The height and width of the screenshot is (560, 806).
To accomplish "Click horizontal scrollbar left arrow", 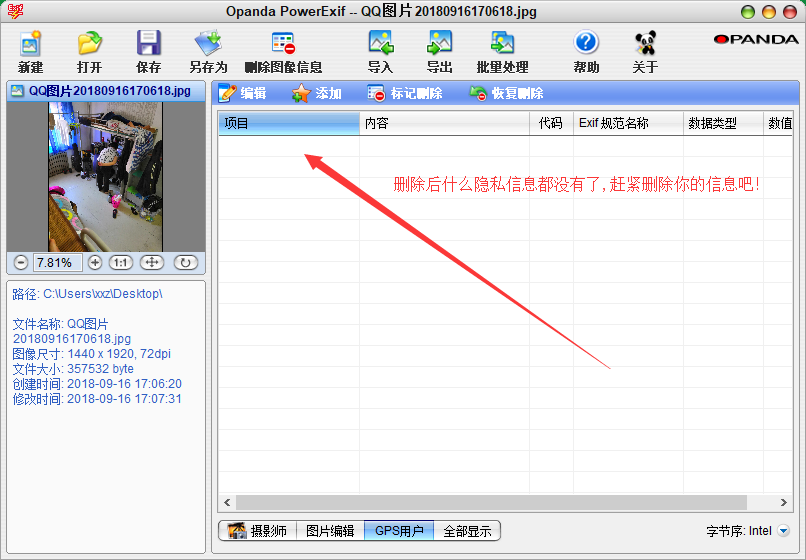I will (x=227, y=502).
